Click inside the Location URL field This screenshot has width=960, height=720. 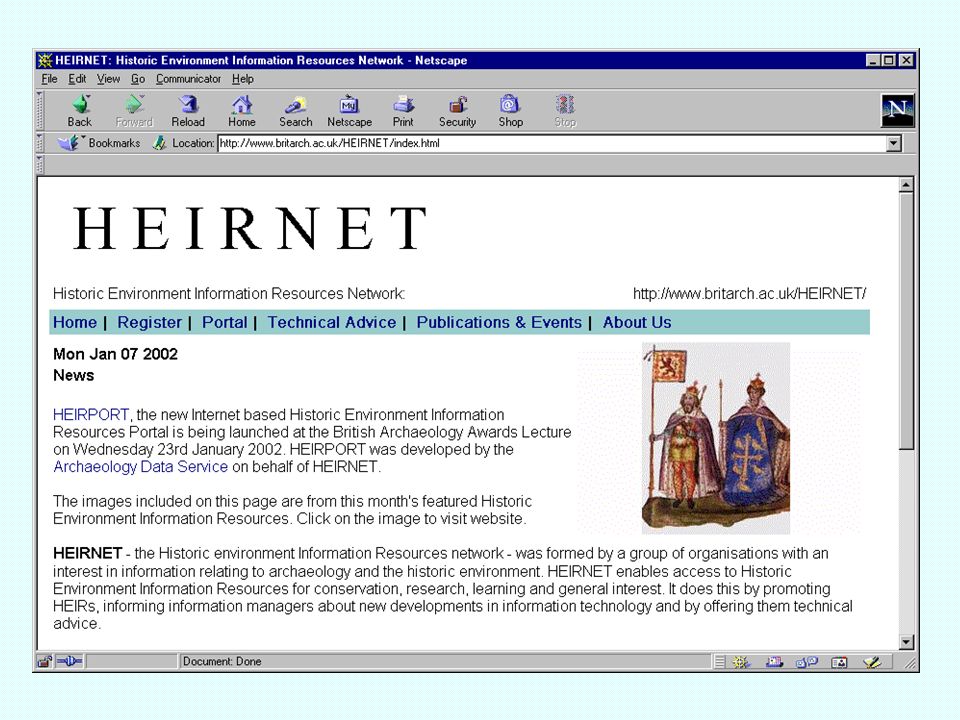[x=551, y=143]
